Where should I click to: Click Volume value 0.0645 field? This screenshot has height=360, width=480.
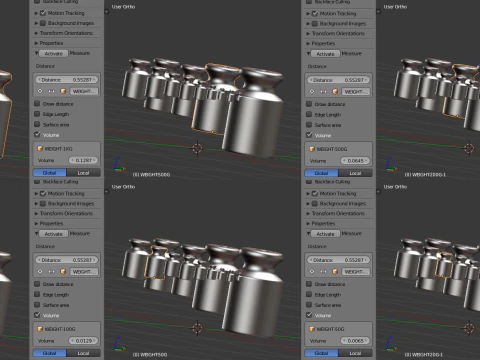tap(355, 161)
